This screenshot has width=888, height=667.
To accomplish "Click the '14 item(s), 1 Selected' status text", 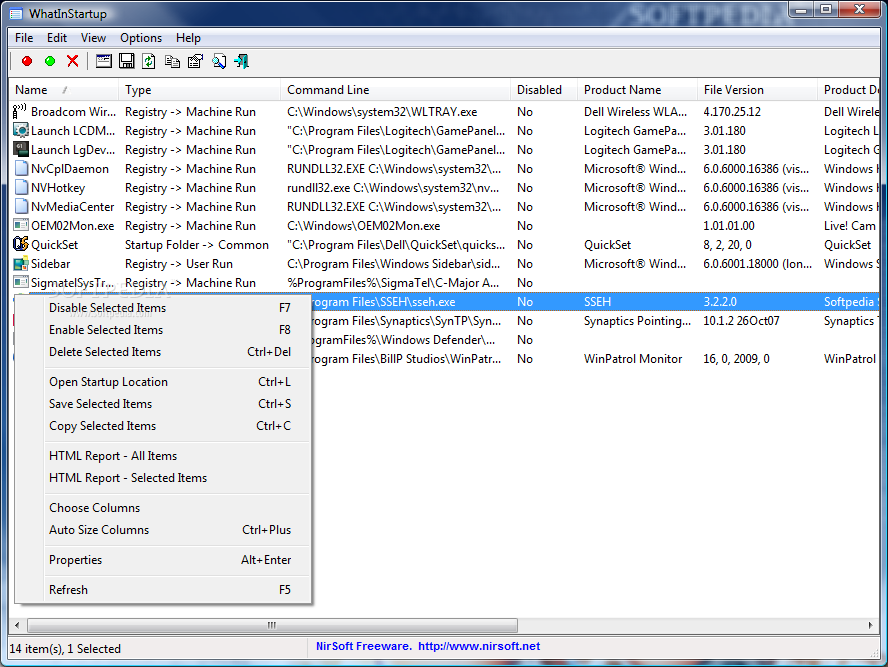I will (x=65, y=649).
